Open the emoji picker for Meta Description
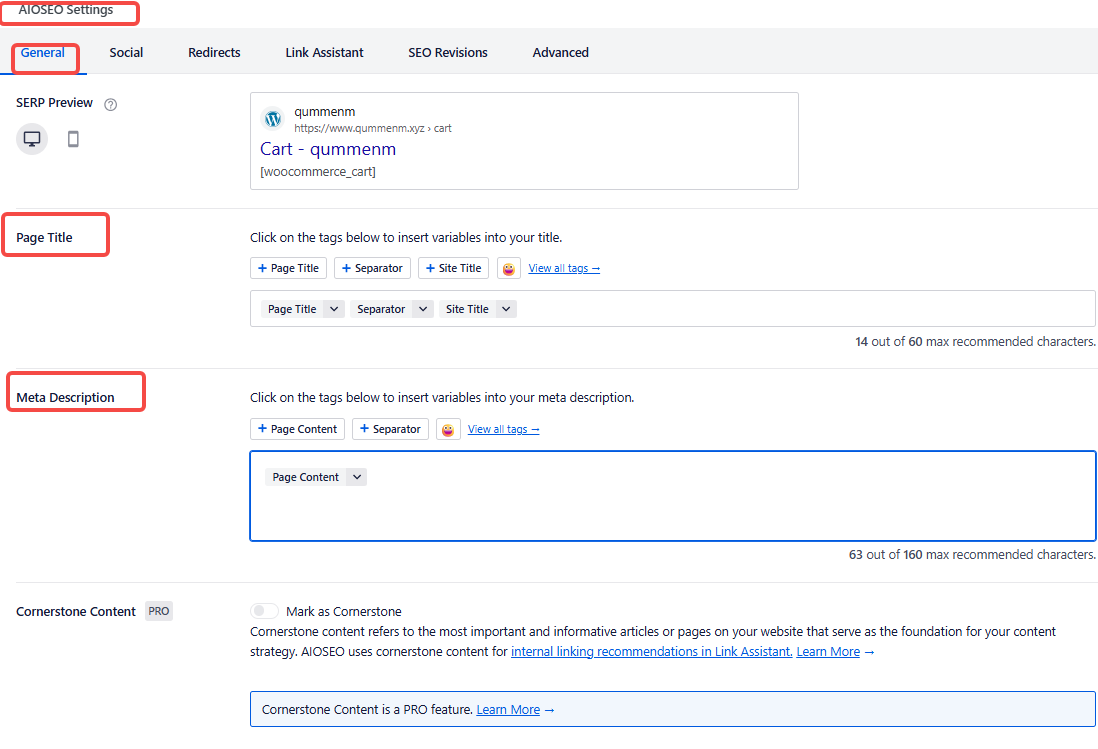1098x749 pixels. tap(447, 428)
